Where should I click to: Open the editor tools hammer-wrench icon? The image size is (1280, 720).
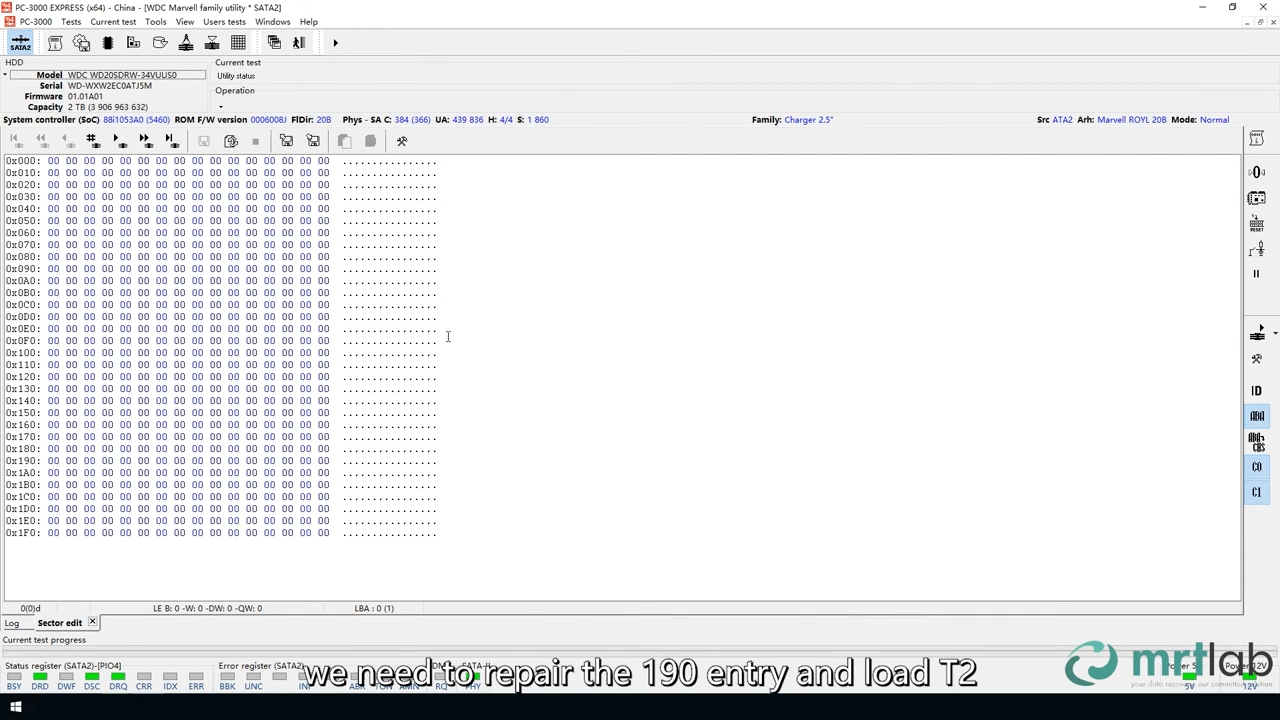click(x=402, y=141)
